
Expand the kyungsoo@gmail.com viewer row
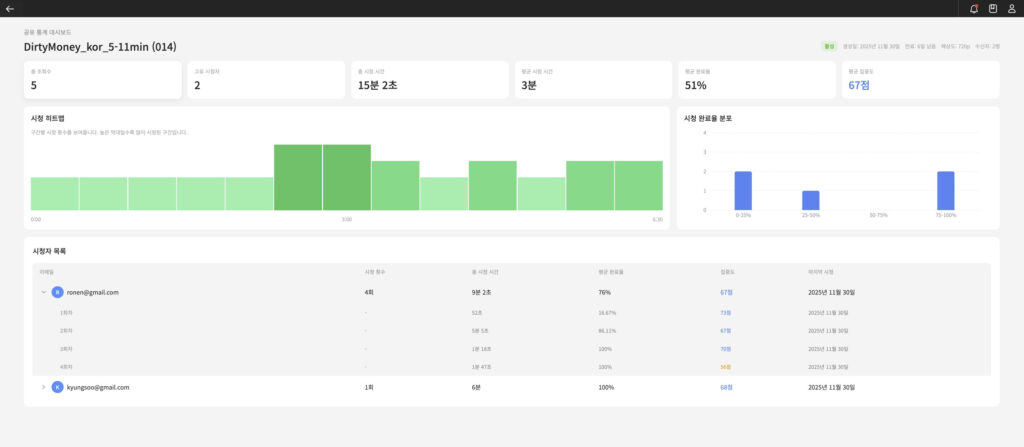43,387
